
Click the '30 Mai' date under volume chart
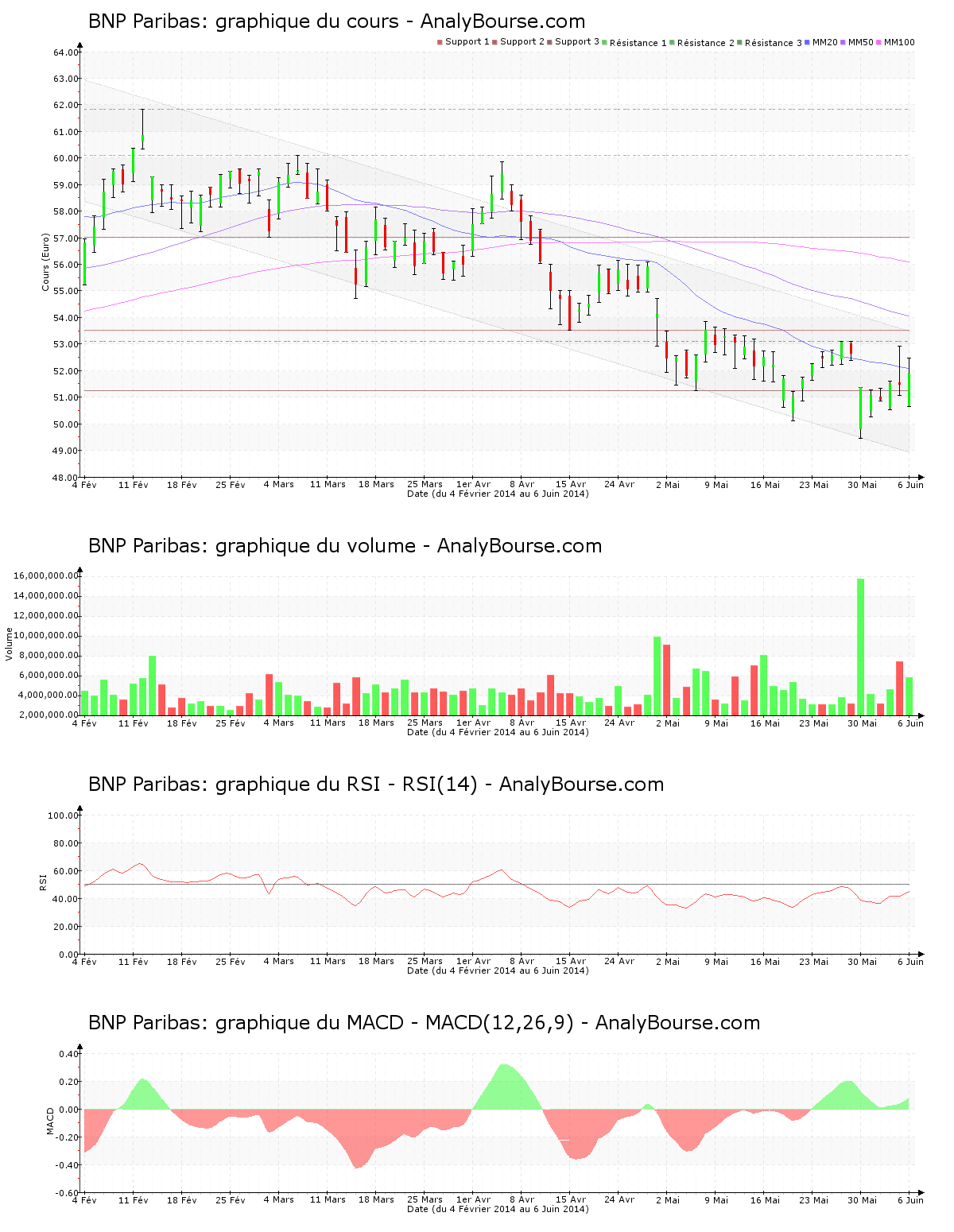863,723
